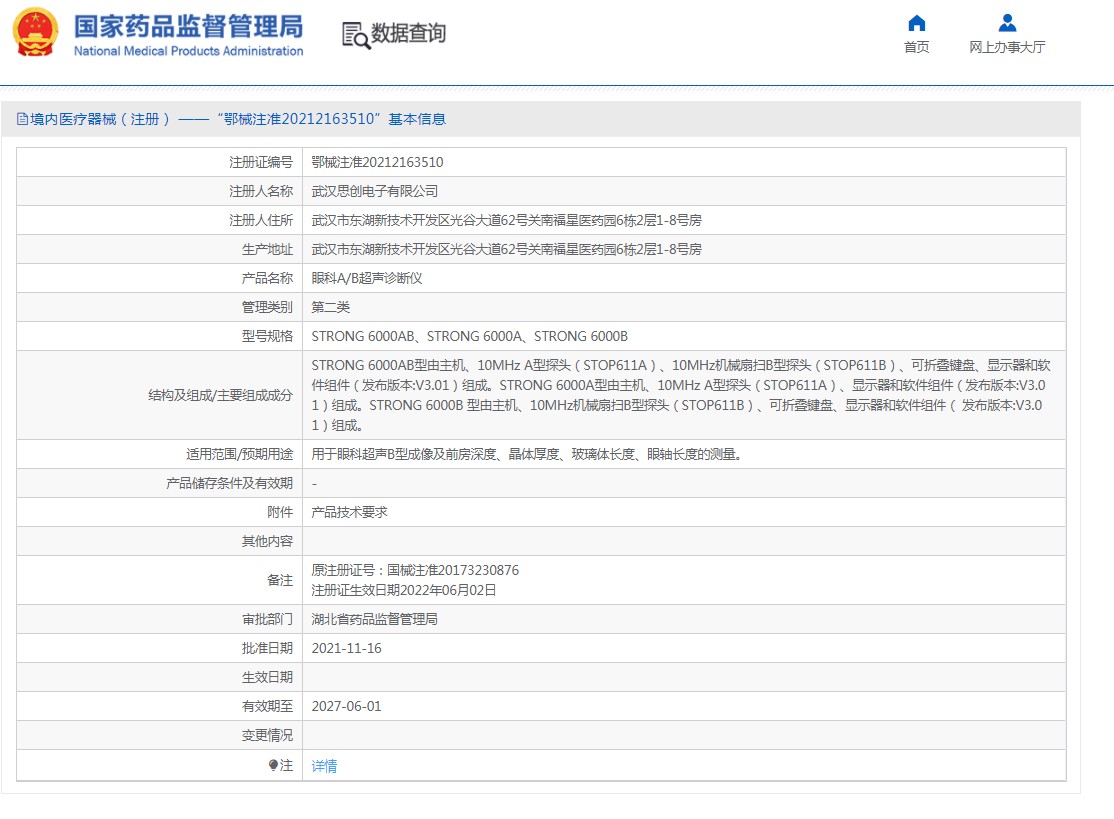Click the 批准日期 row label
This screenshot has height=819, width=1114.
tap(267, 649)
